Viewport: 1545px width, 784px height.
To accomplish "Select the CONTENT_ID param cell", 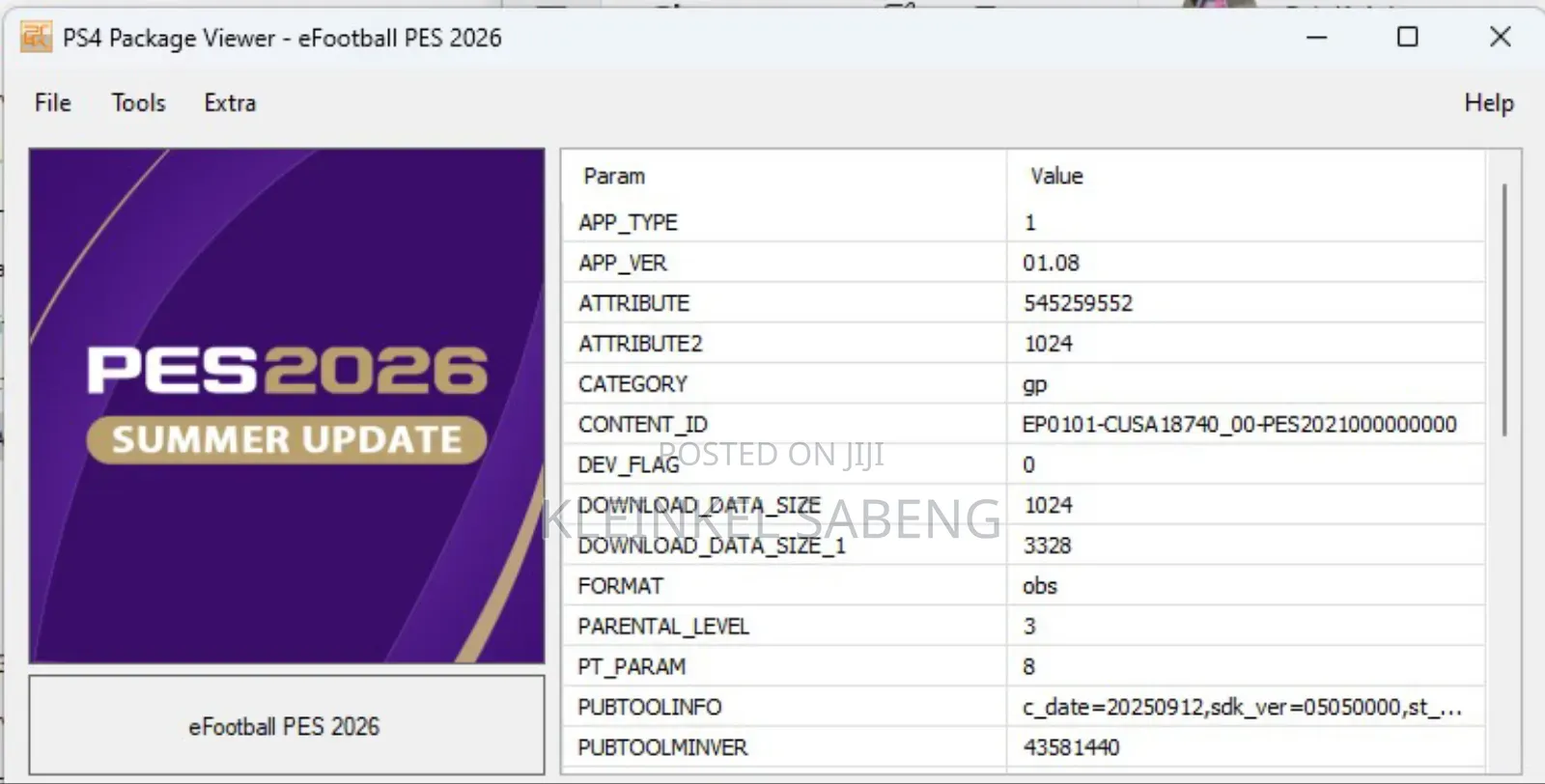I will (x=784, y=424).
